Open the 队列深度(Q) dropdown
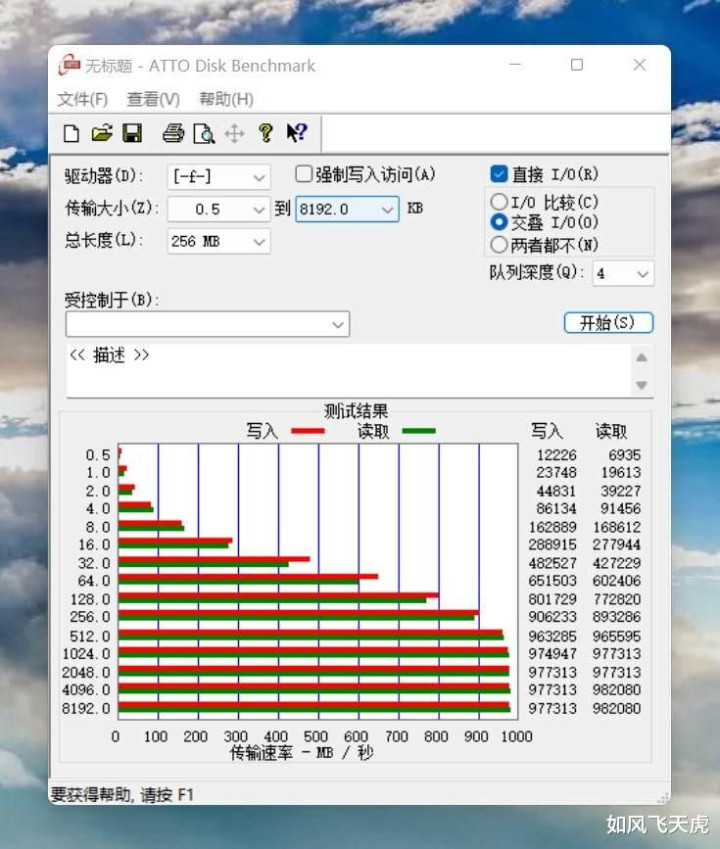This screenshot has height=849, width=720. point(623,273)
